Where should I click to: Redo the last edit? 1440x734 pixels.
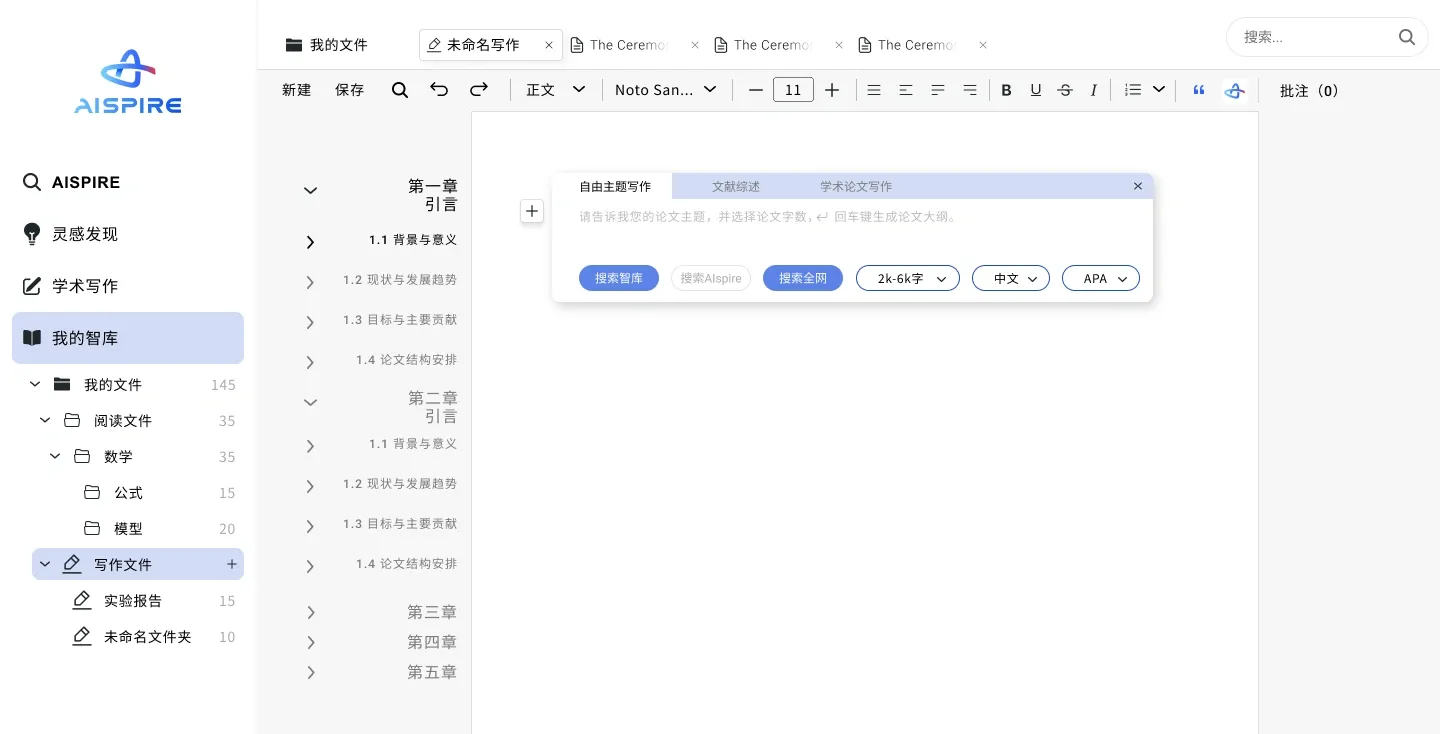point(479,89)
